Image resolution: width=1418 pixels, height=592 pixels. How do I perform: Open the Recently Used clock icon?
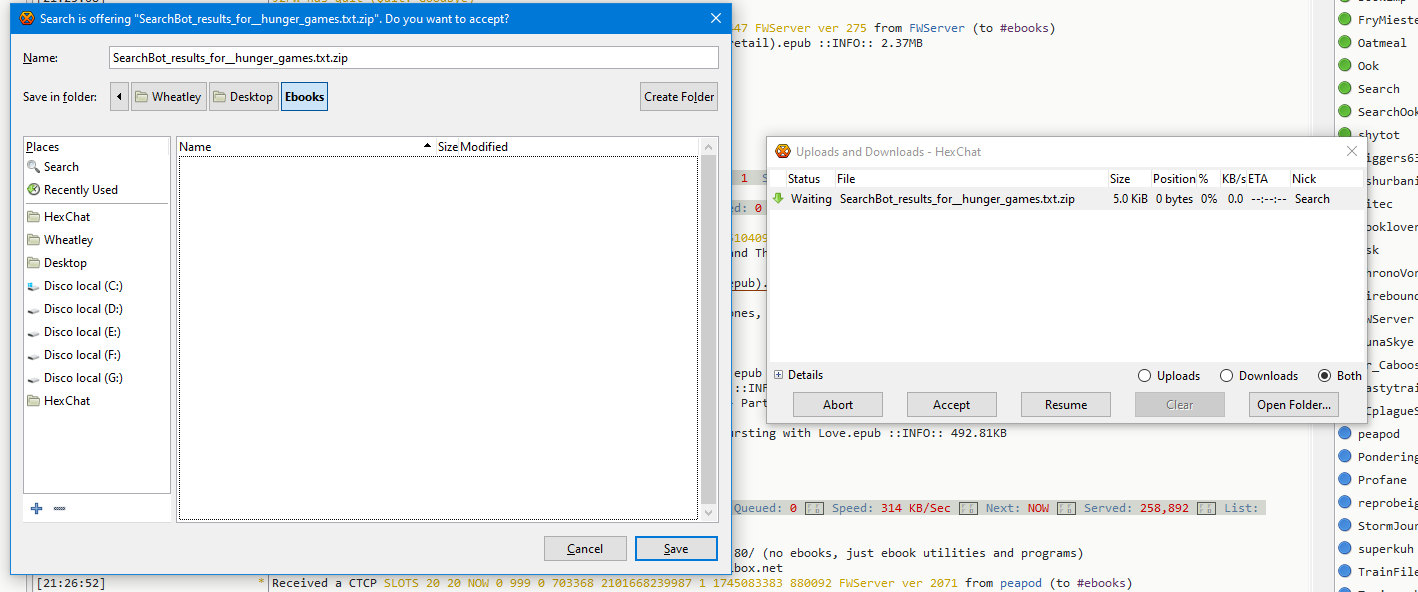(x=33, y=190)
